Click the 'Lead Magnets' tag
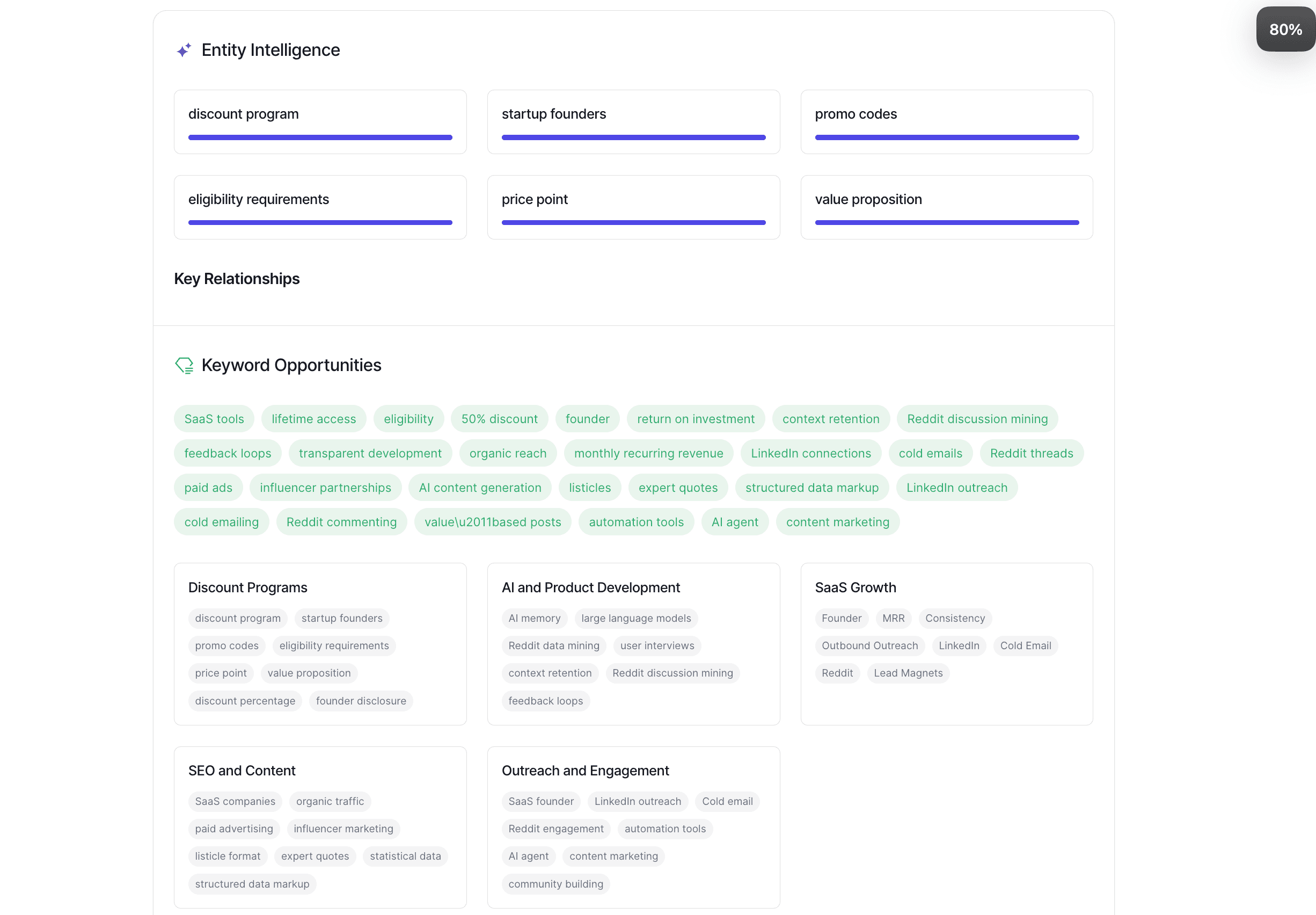The height and width of the screenshot is (915, 1316). [908, 674]
